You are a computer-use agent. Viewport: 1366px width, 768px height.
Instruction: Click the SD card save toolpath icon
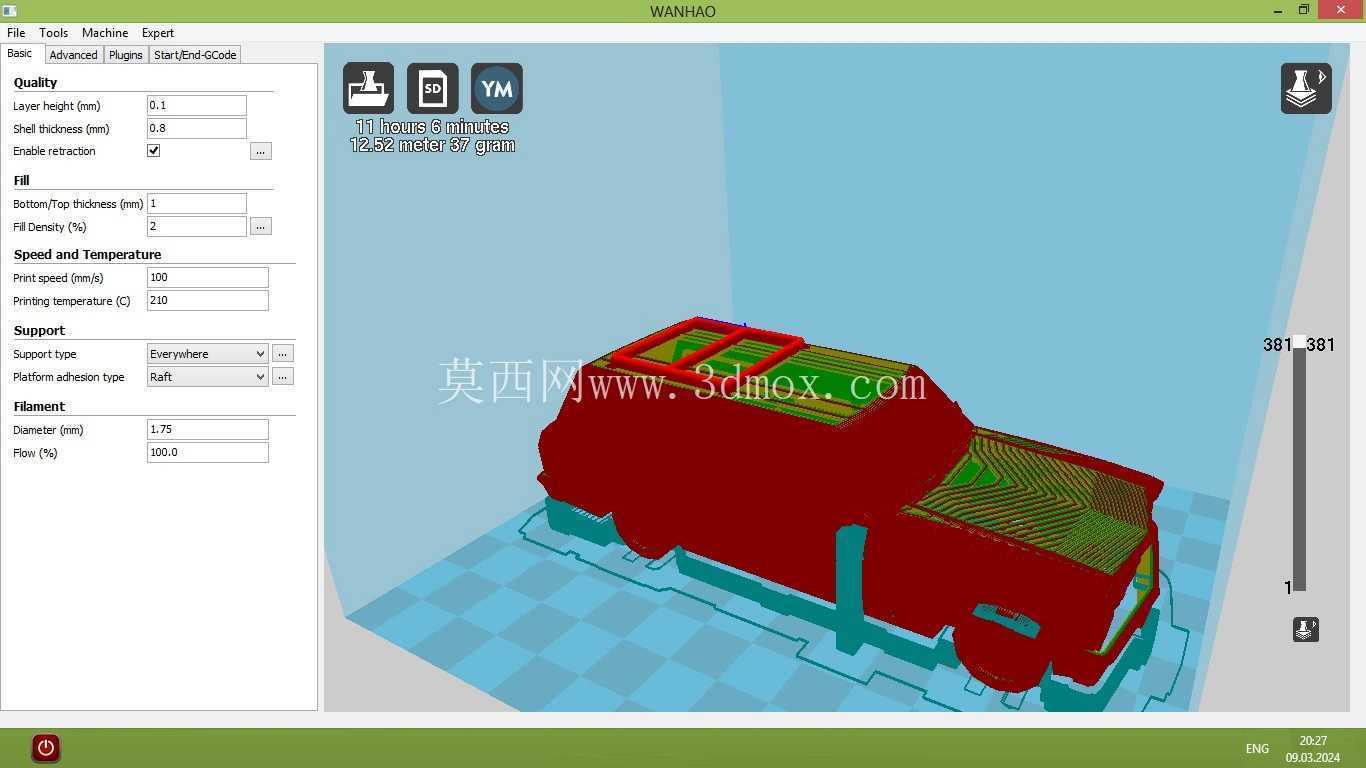(x=432, y=88)
